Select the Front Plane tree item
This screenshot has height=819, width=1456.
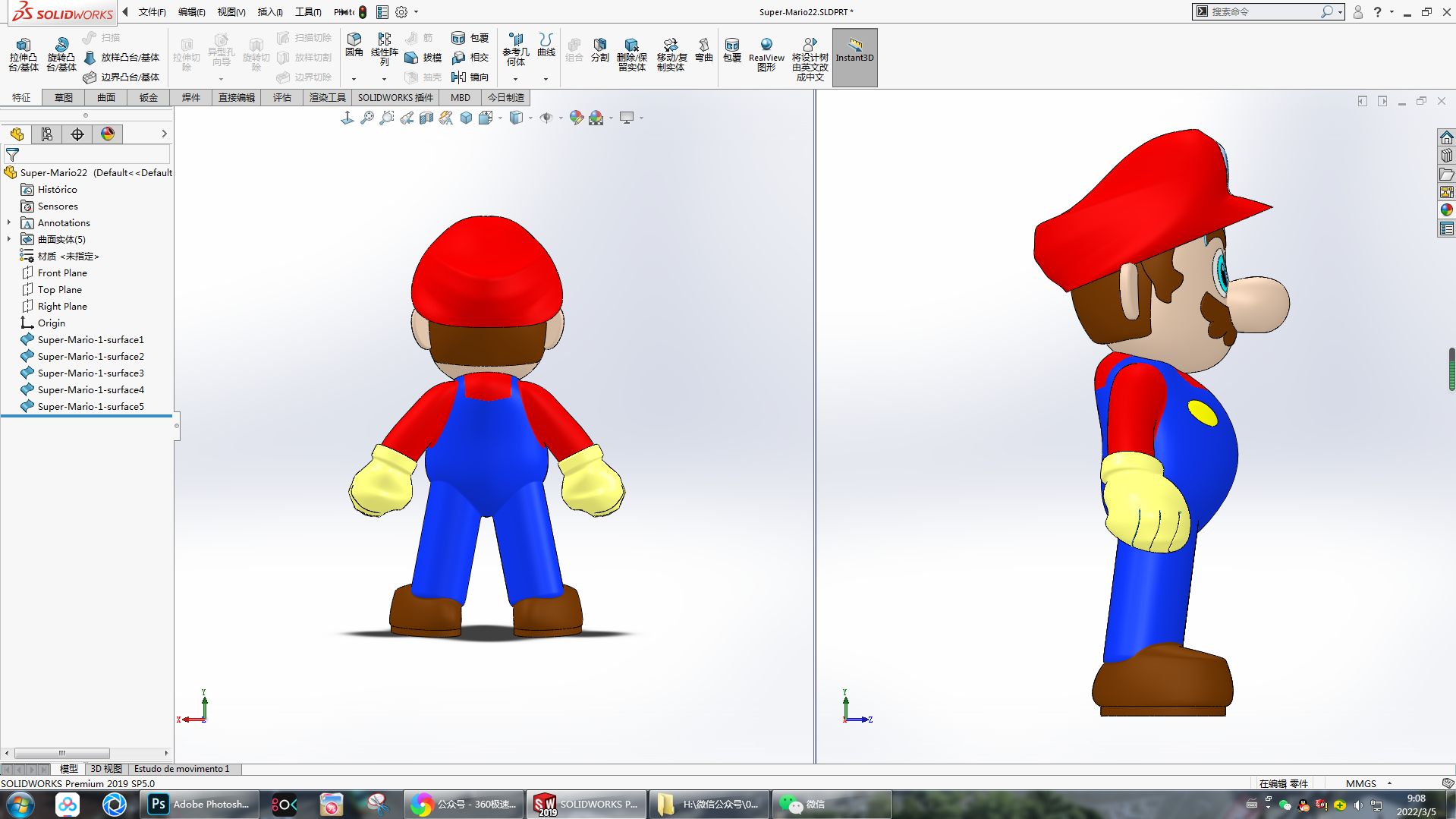click(62, 272)
